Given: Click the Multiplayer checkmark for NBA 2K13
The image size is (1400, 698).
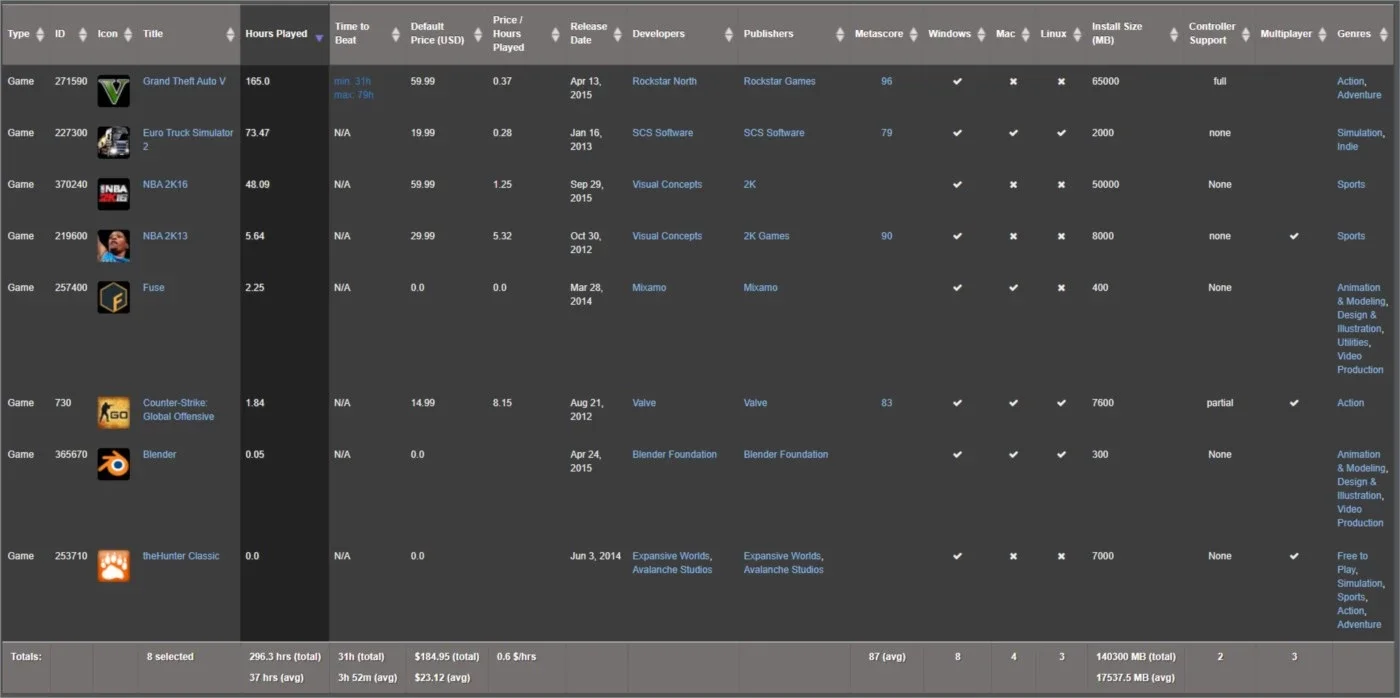Looking at the screenshot, I should [x=1294, y=237].
